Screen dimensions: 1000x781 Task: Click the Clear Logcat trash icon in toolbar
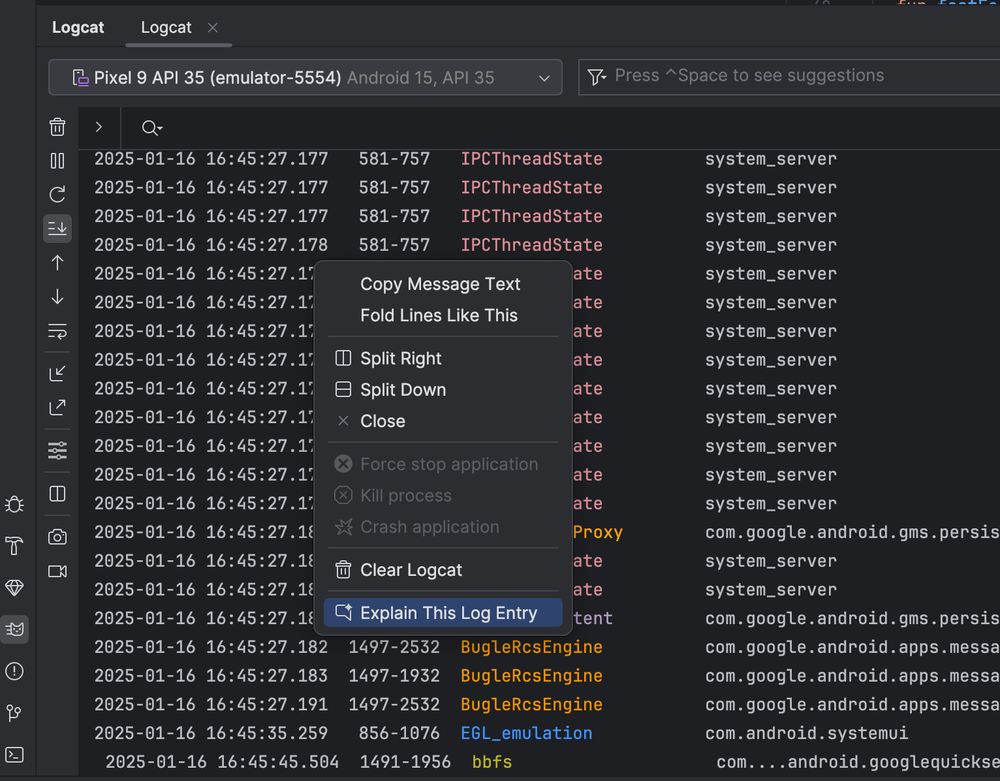pyautogui.click(x=57, y=127)
